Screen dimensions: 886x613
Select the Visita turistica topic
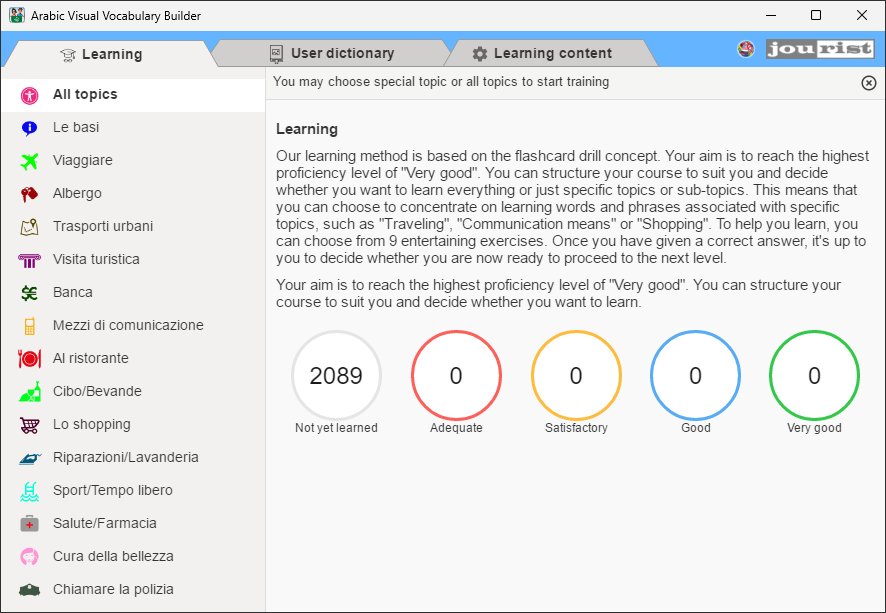[133, 259]
